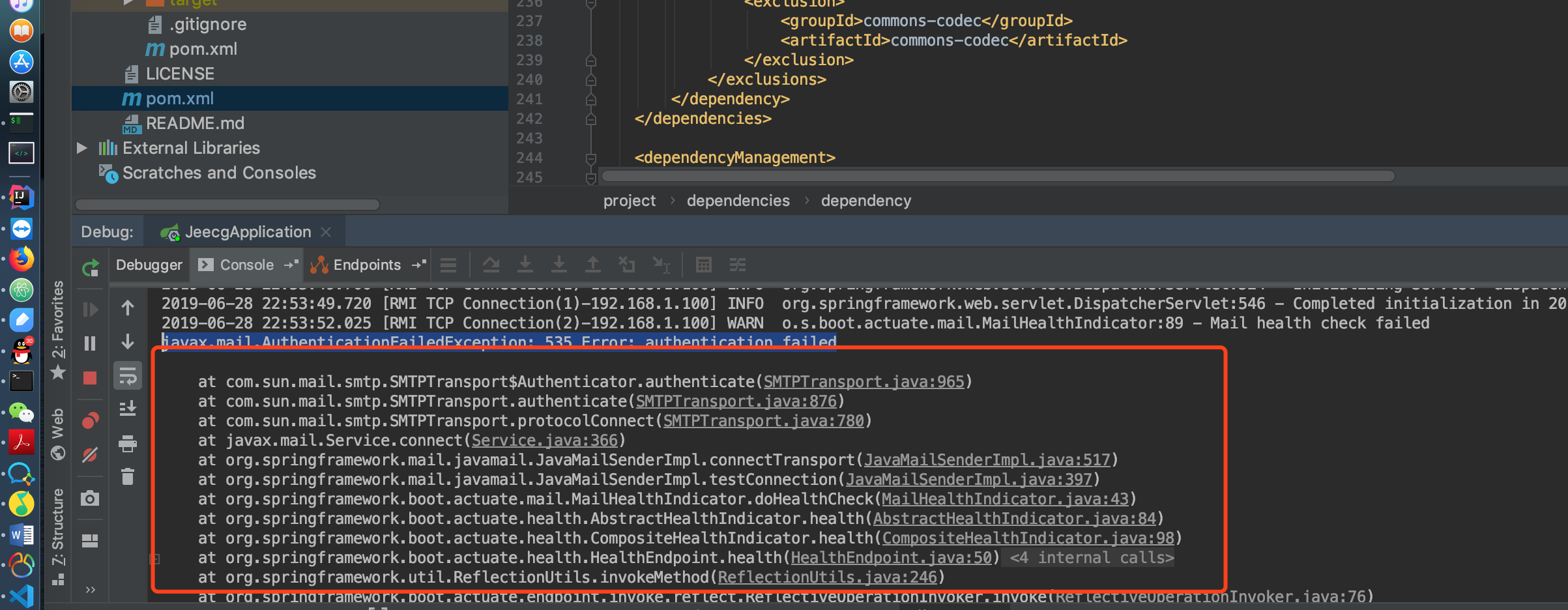
Task: Click the dependencies breadcrumb above console
Action: coord(738,200)
